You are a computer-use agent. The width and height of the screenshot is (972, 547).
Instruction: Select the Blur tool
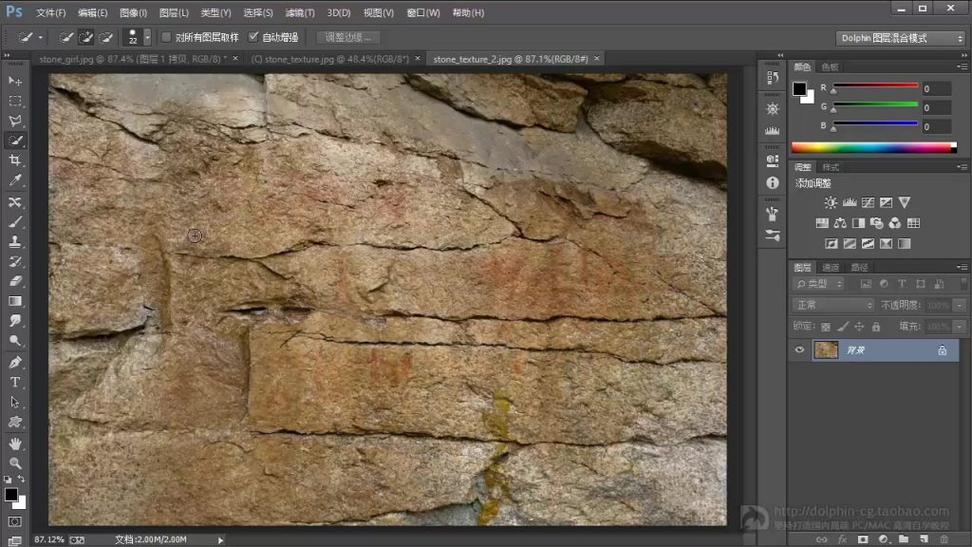click(15, 321)
